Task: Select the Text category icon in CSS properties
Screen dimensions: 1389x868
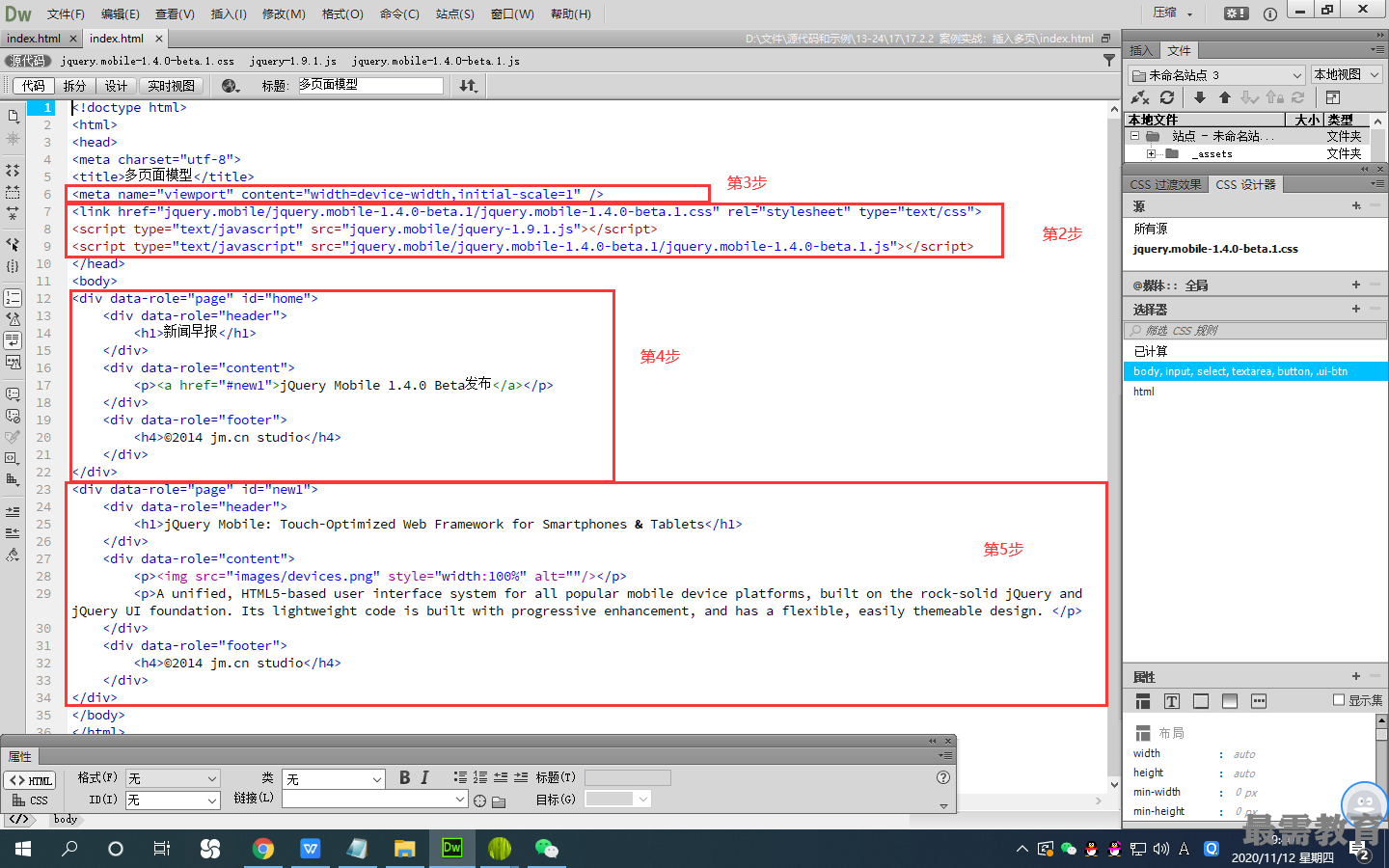Action: tap(1172, 701)
